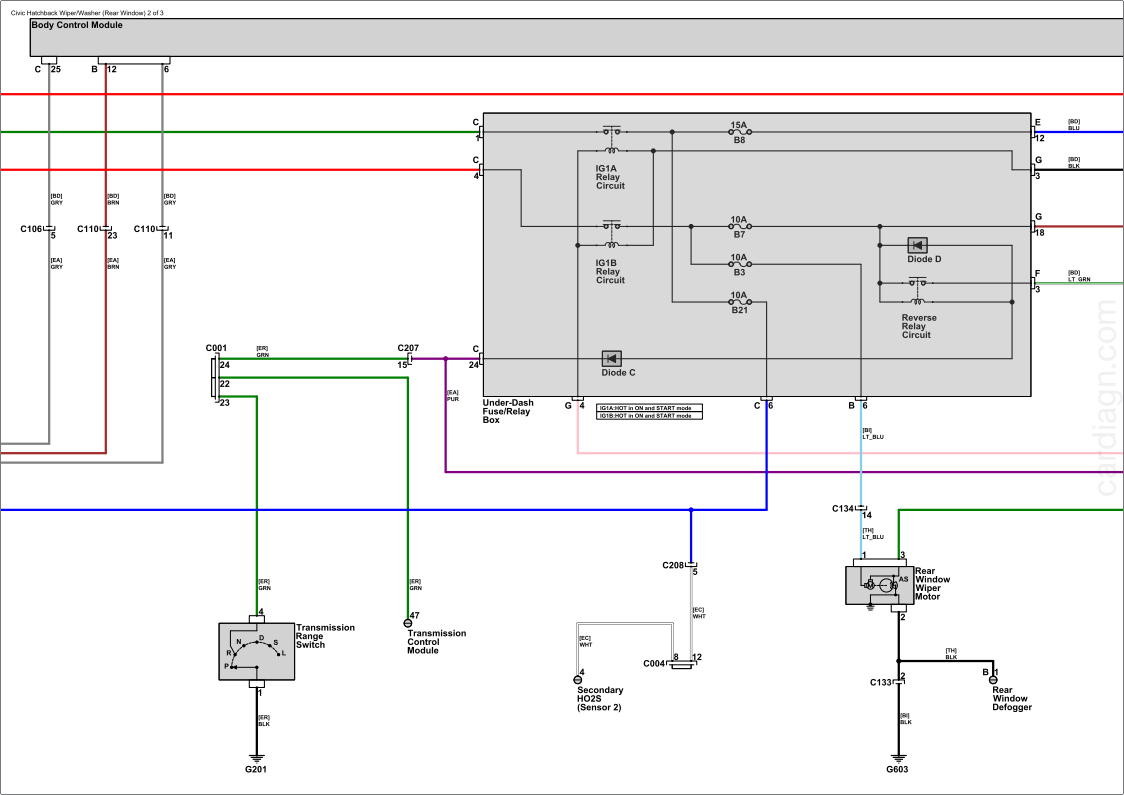The height and width of the screenshot is (795, 1124).
Task: Click the Rear Window Defogger terminal
Action: click(993, 679)
